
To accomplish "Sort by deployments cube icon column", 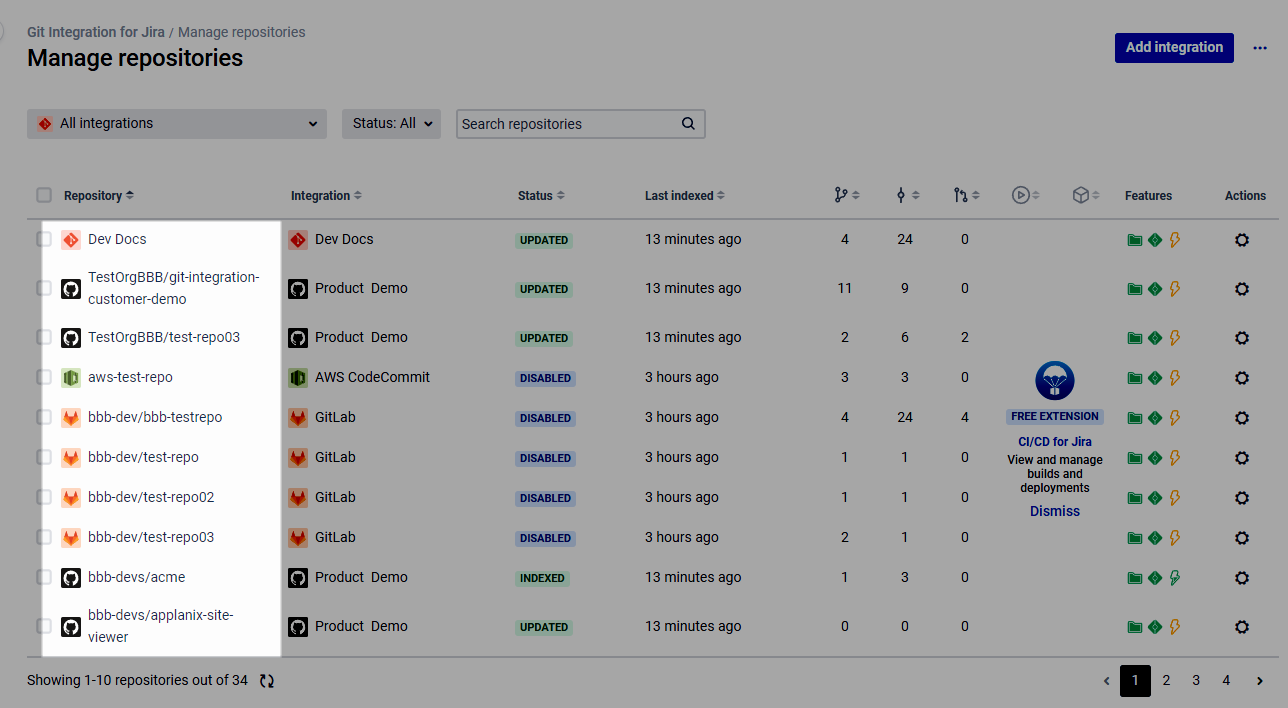I will [x=1085, y=196].
